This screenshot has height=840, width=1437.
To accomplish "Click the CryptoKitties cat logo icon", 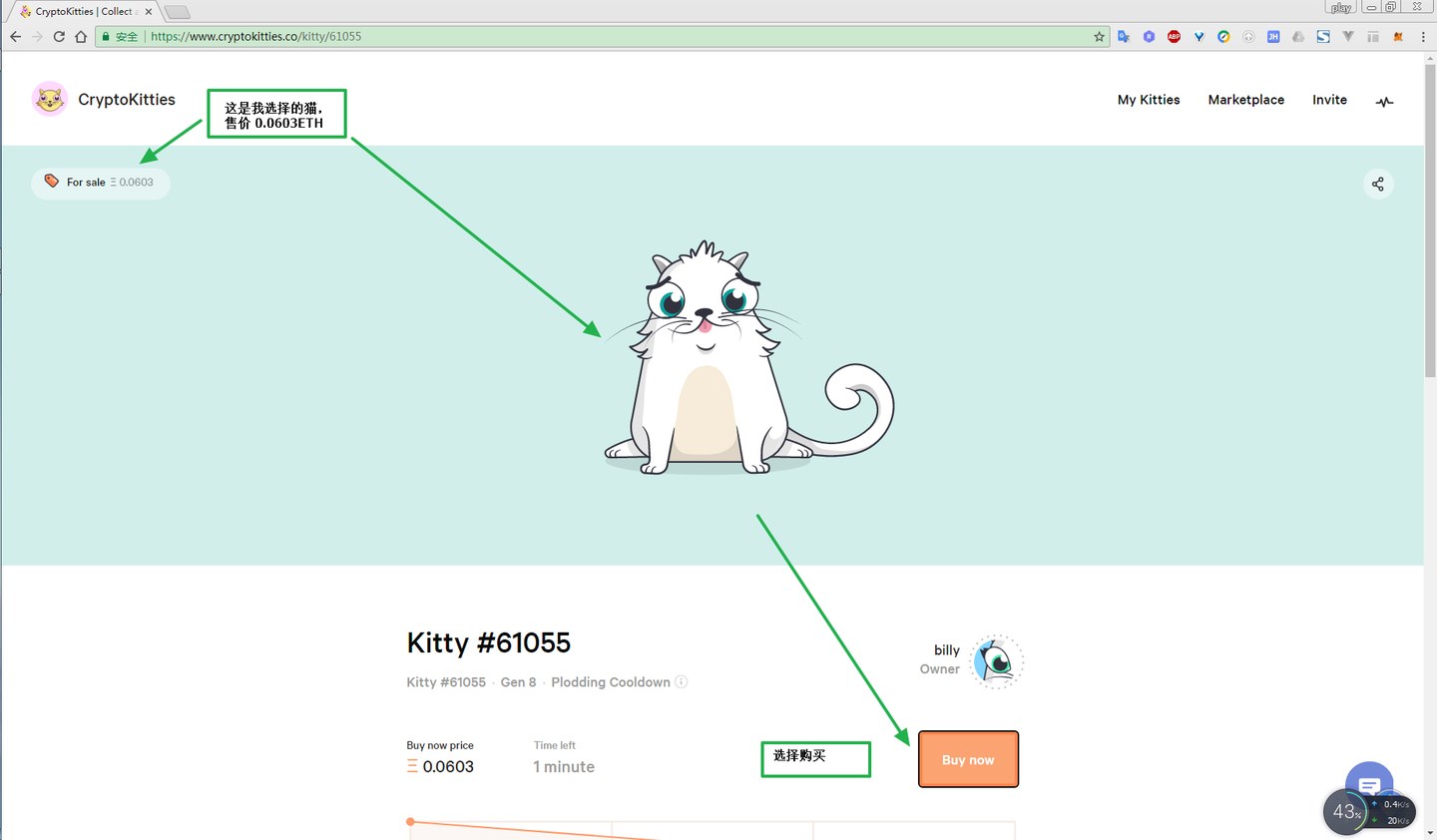I will 49,99.
